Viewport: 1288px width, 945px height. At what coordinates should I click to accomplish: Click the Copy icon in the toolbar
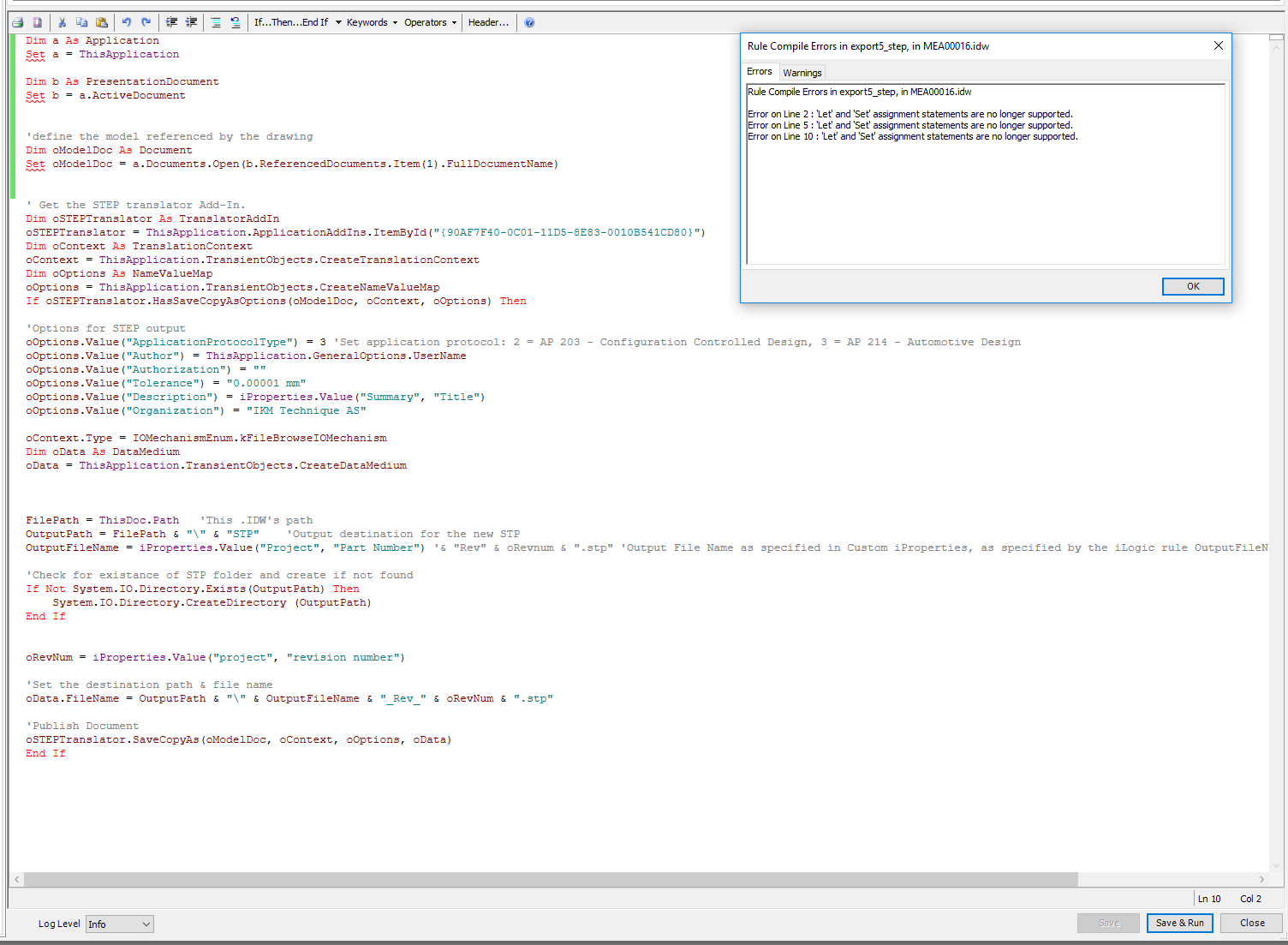81,22
